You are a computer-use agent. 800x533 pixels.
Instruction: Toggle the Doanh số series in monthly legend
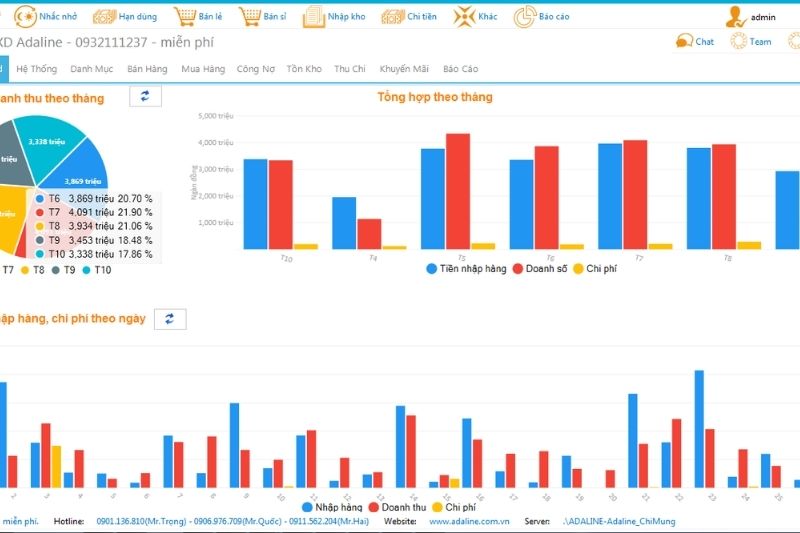tap(540, 269)
